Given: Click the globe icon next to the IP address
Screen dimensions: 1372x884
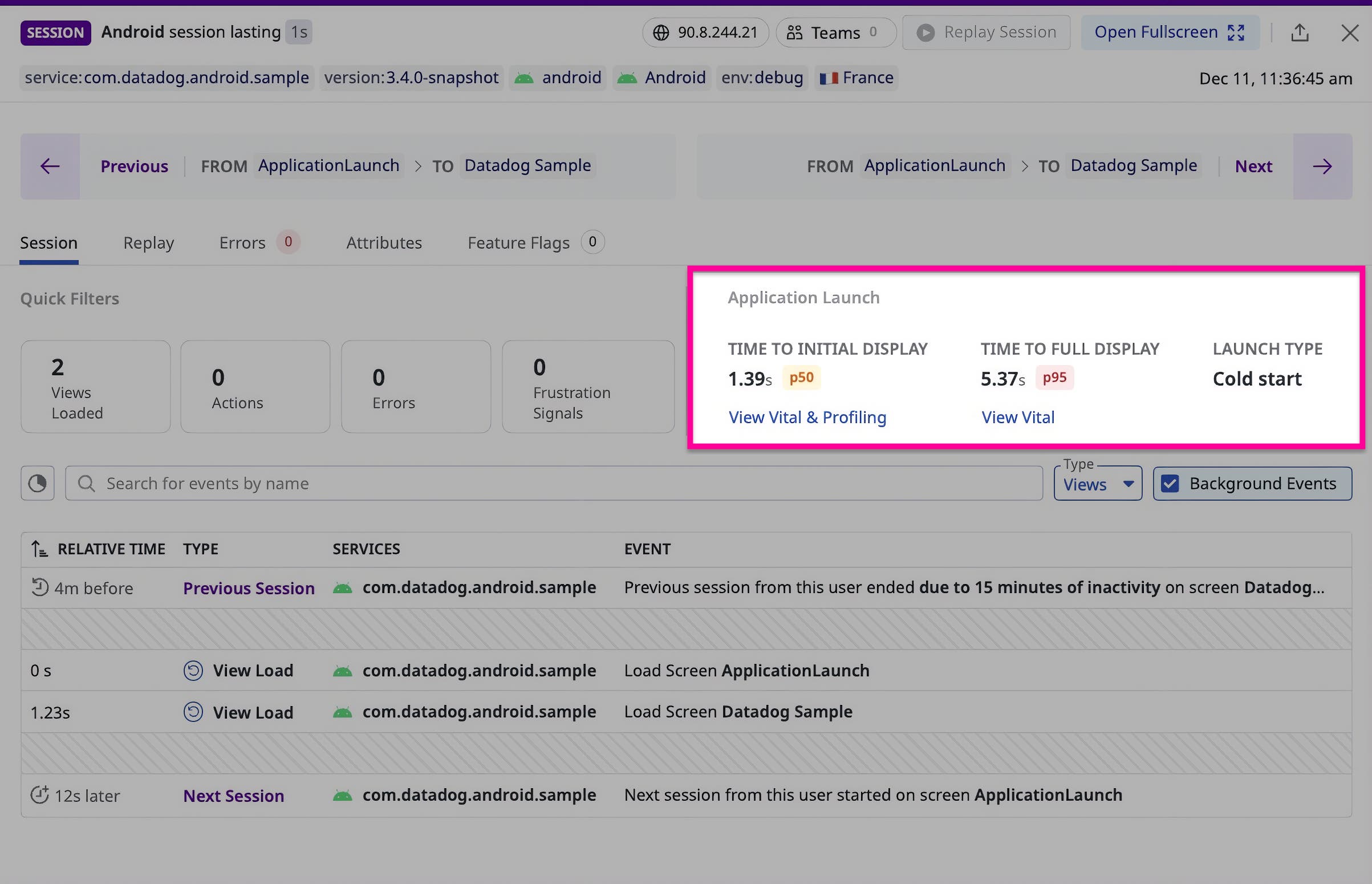Looking at the screenshot, I should click(660, 32).
